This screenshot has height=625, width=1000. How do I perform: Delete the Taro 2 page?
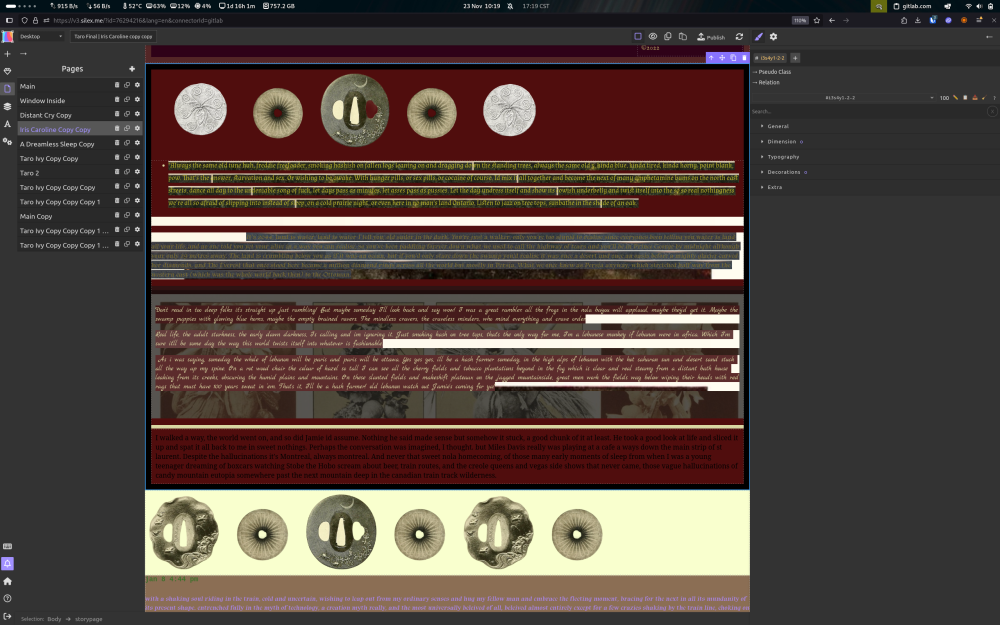pyautogui.click(x=117, y=173)
